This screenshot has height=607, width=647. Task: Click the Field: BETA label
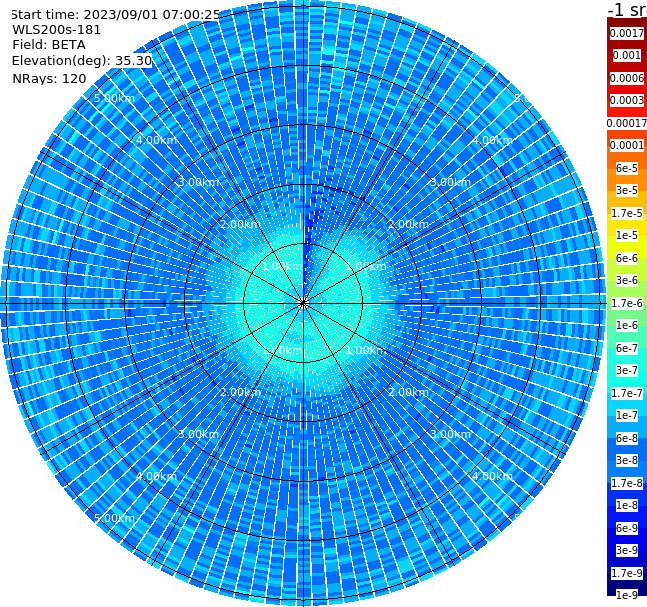(49, 45)
